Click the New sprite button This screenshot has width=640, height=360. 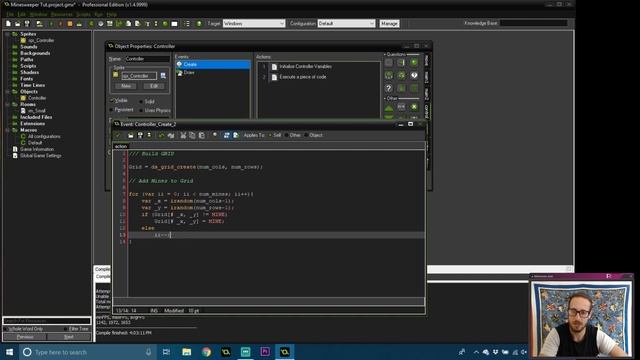[126, 86]
